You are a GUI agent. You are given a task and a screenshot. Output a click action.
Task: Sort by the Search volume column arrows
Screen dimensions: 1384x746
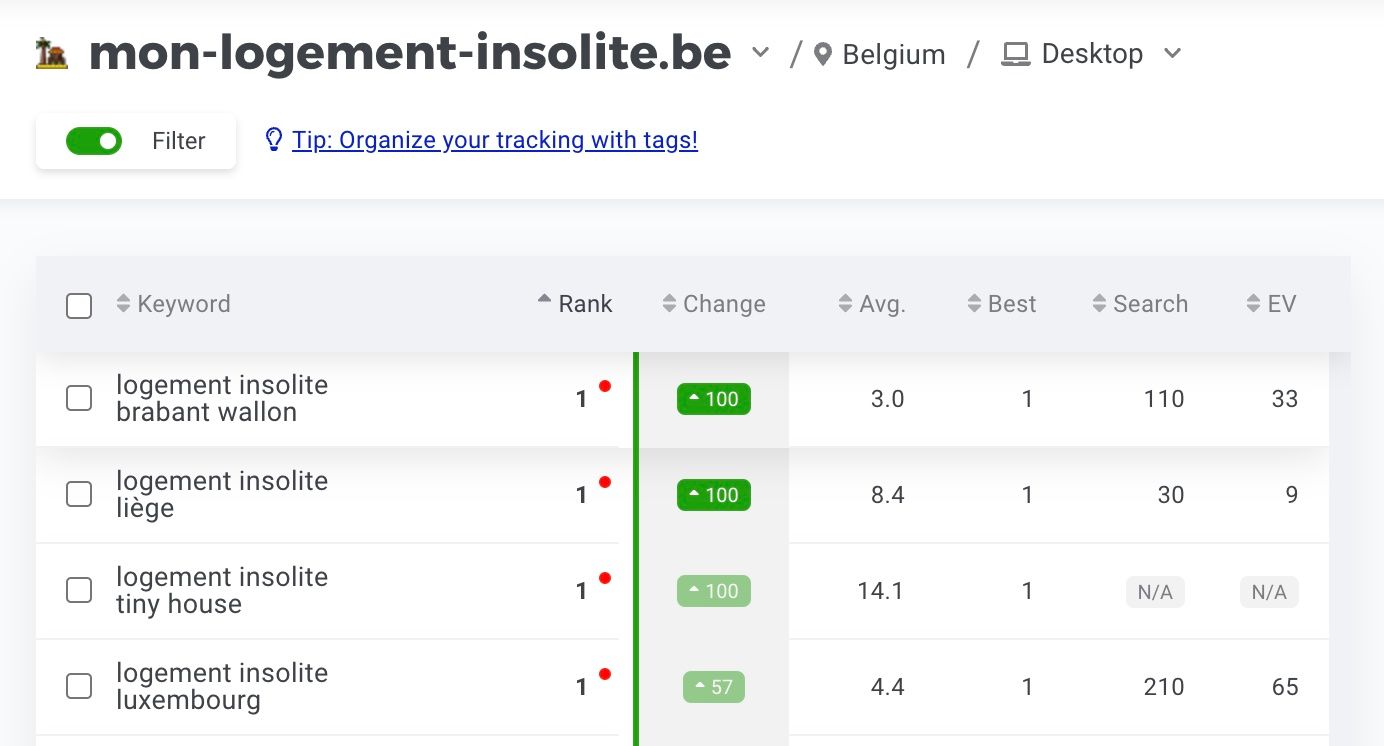[1099, 304]
